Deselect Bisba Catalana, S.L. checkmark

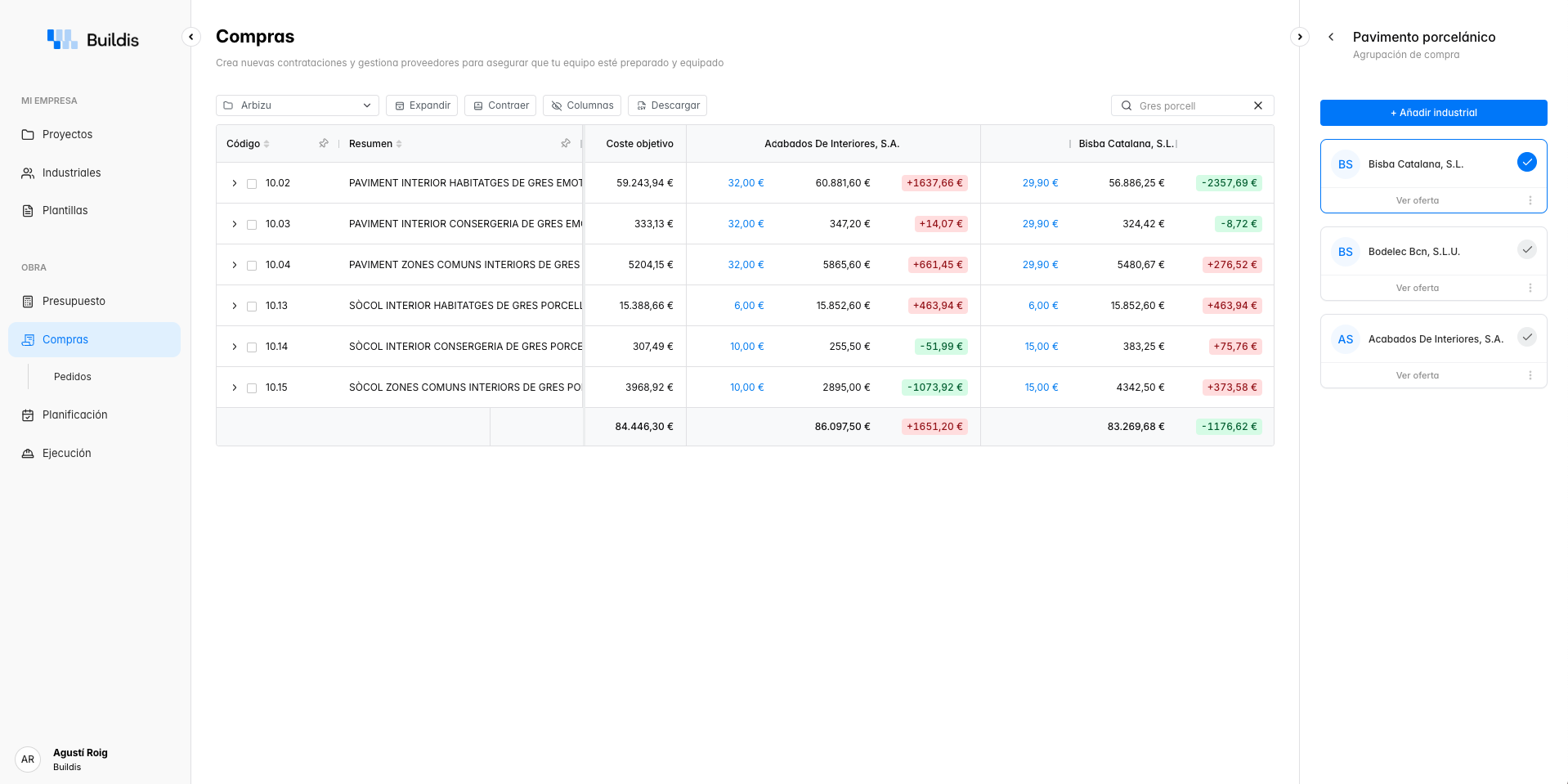click(x=1527, y=162)
